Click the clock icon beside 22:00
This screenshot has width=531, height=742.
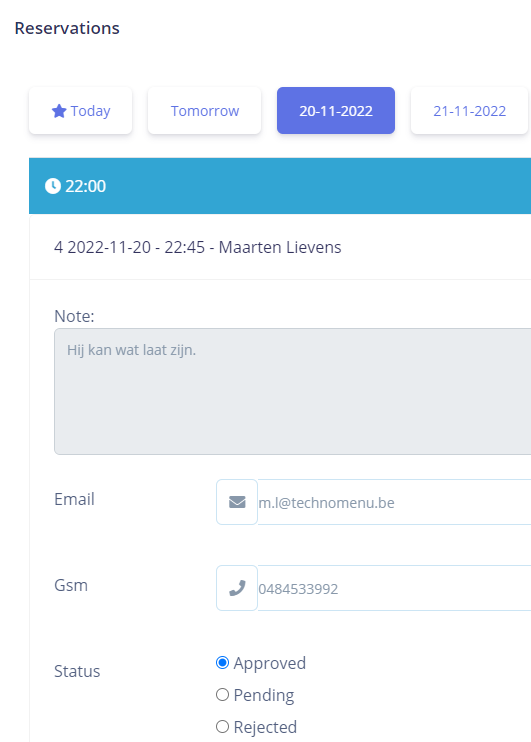(x=53, y=186)
